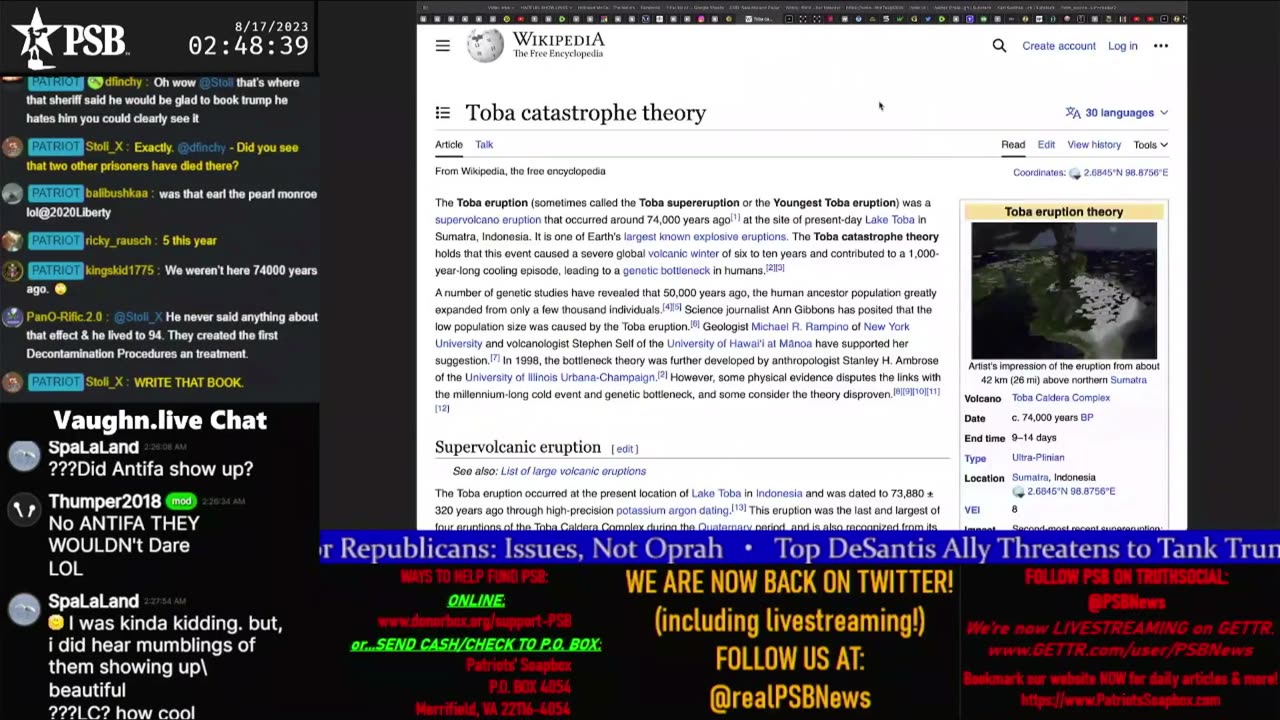Click the language translate icon
1280x720 pixels.
(1073, 113)
